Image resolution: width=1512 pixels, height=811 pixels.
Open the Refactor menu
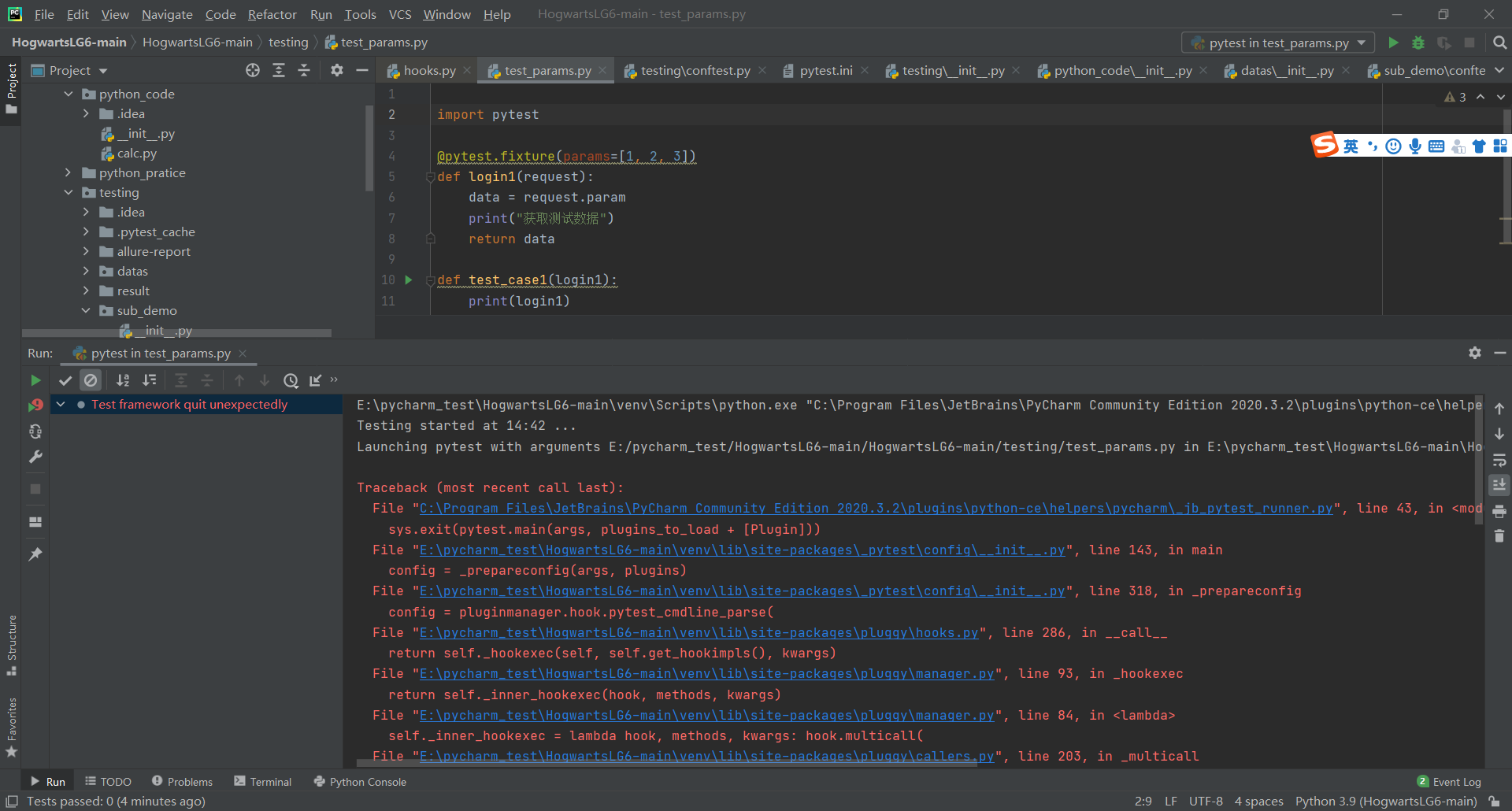(x=272, y=14)
